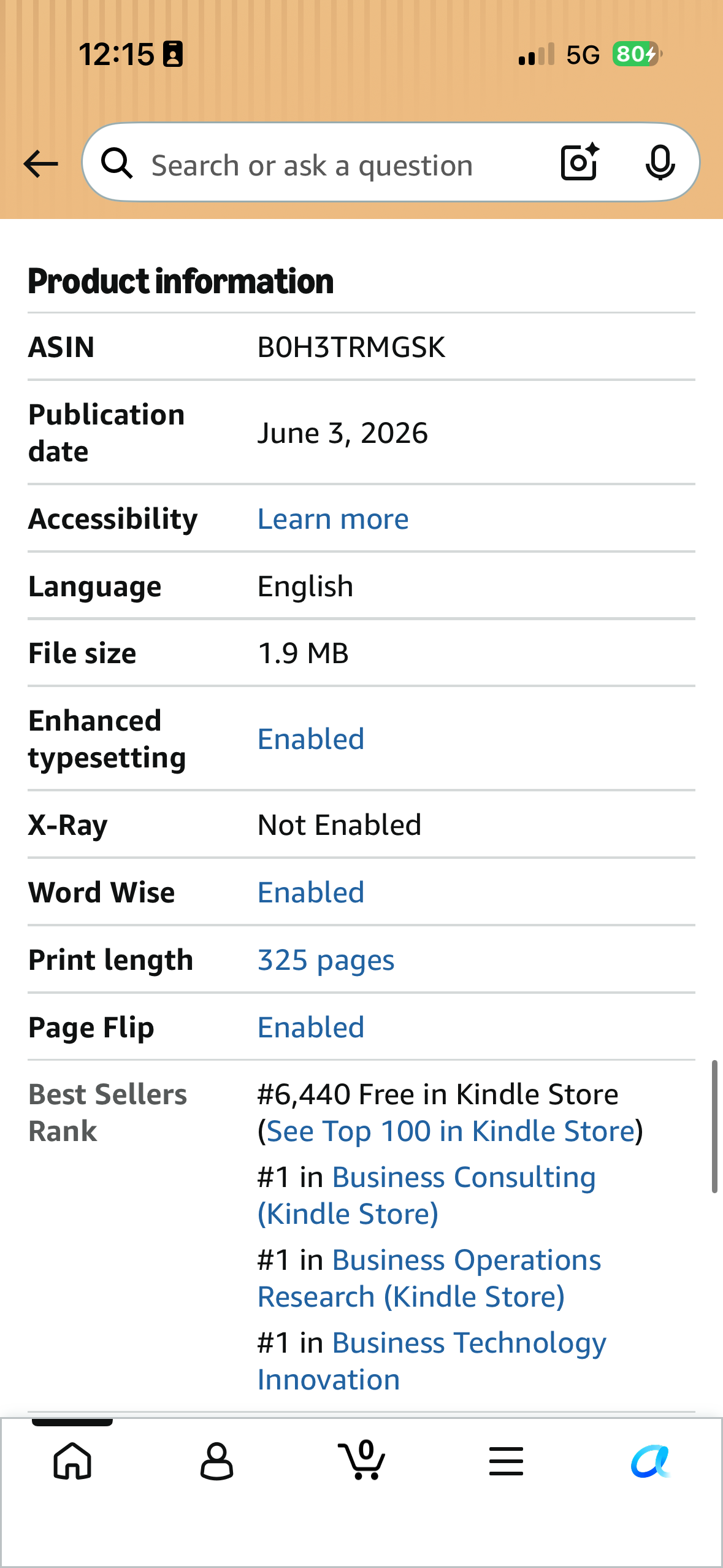
Task: Click the vertical scrollbar indicator
Action: pos(714,1126)
